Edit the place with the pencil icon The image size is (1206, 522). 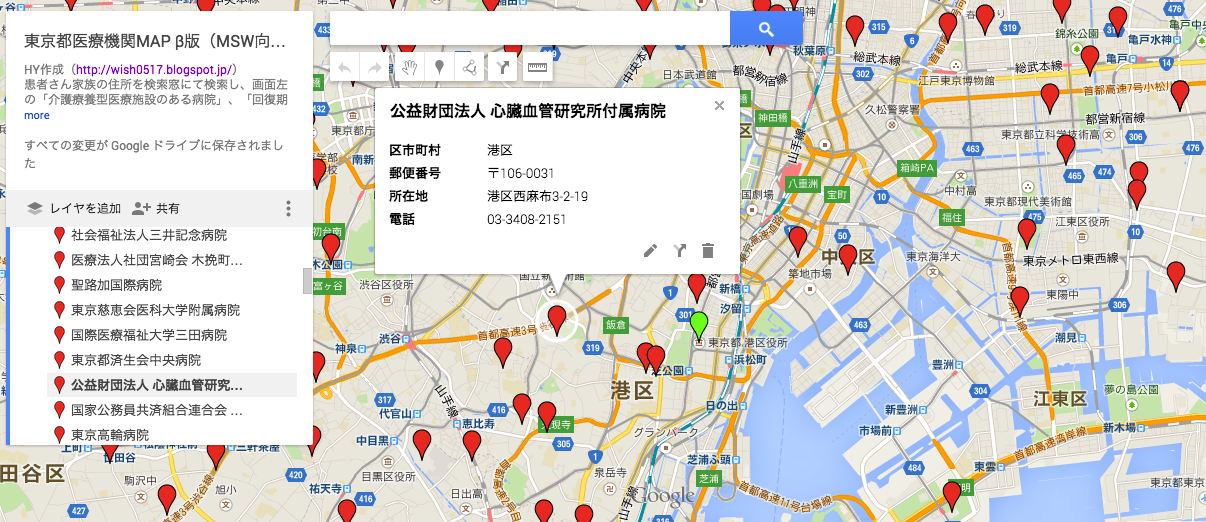[651, 250]
